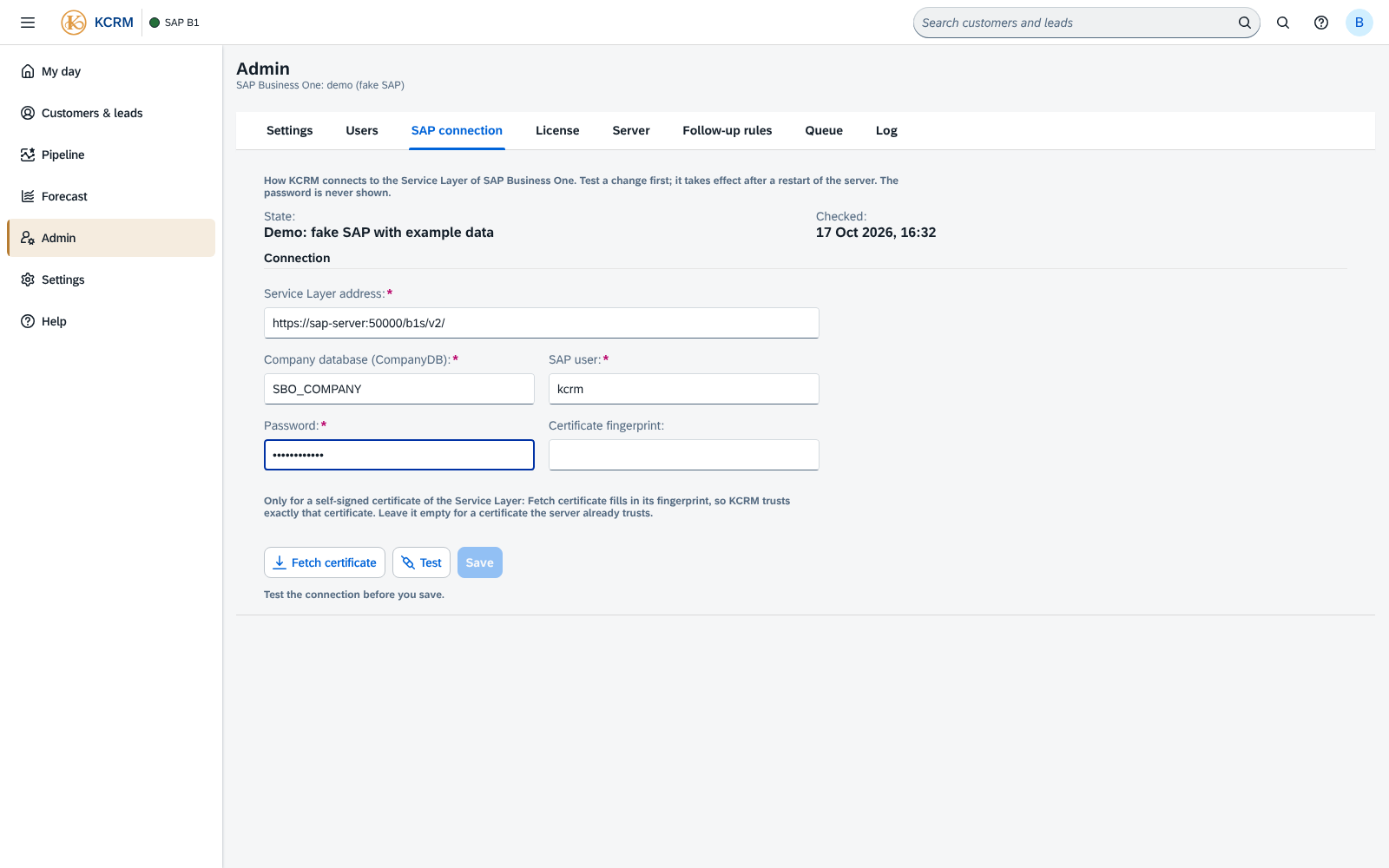Test the SAP connection

[421, 562]
